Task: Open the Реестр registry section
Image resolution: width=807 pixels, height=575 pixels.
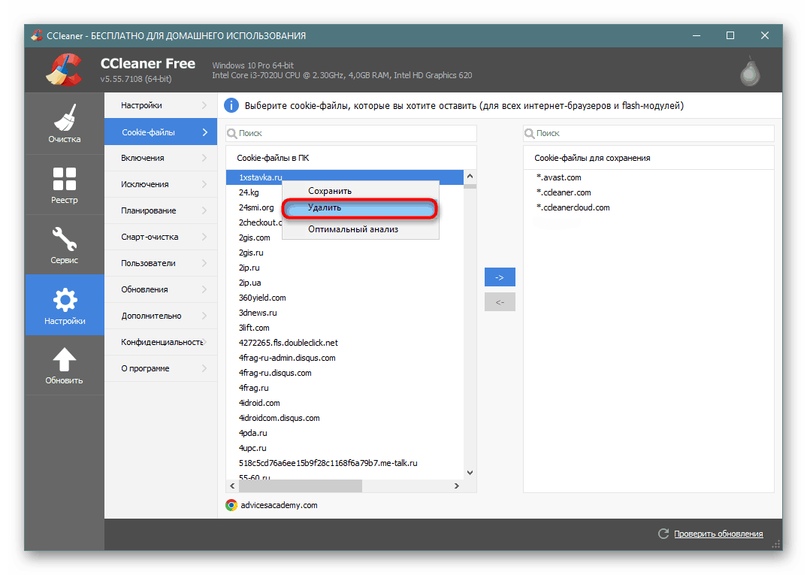Action: [x=64, y=185]
